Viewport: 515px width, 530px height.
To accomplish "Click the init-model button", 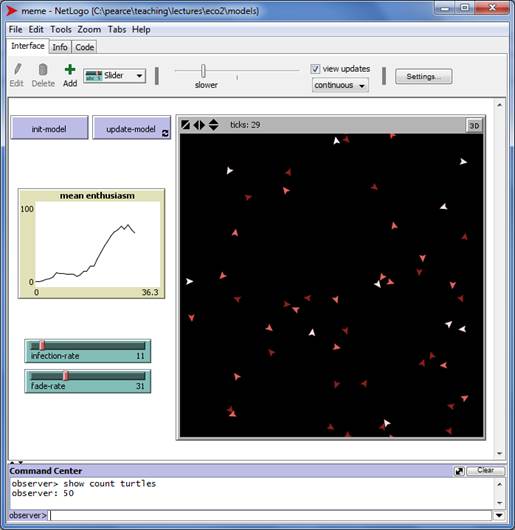I will click(x=49, y=128).
